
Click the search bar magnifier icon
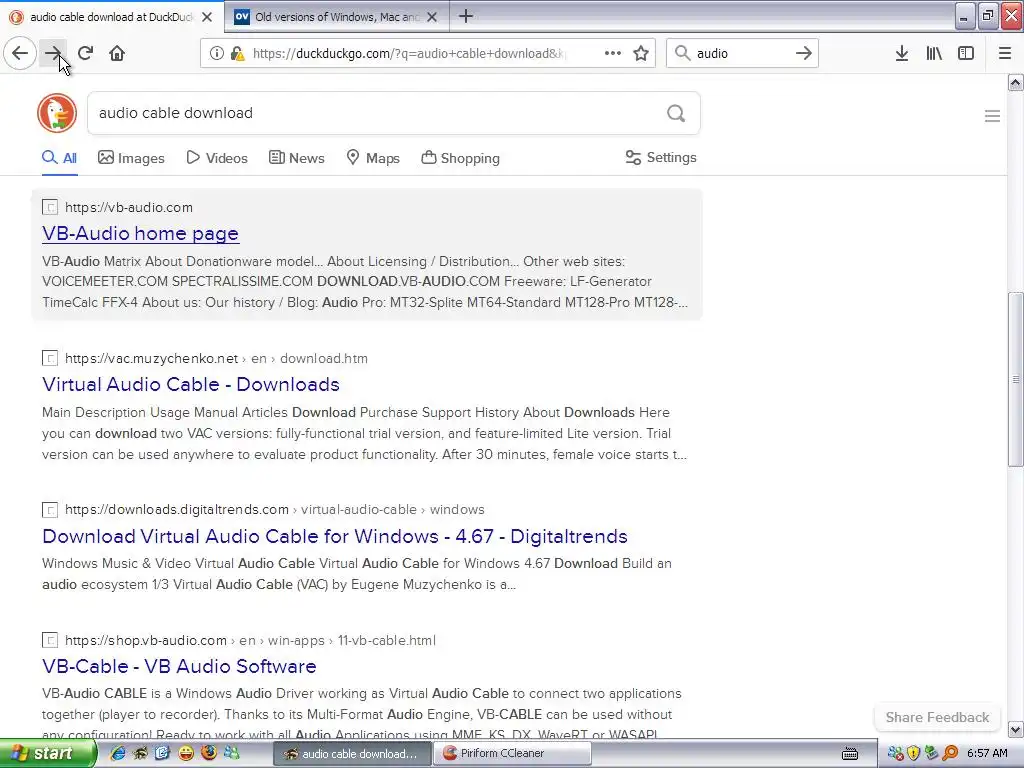click(x=682, y=54)
